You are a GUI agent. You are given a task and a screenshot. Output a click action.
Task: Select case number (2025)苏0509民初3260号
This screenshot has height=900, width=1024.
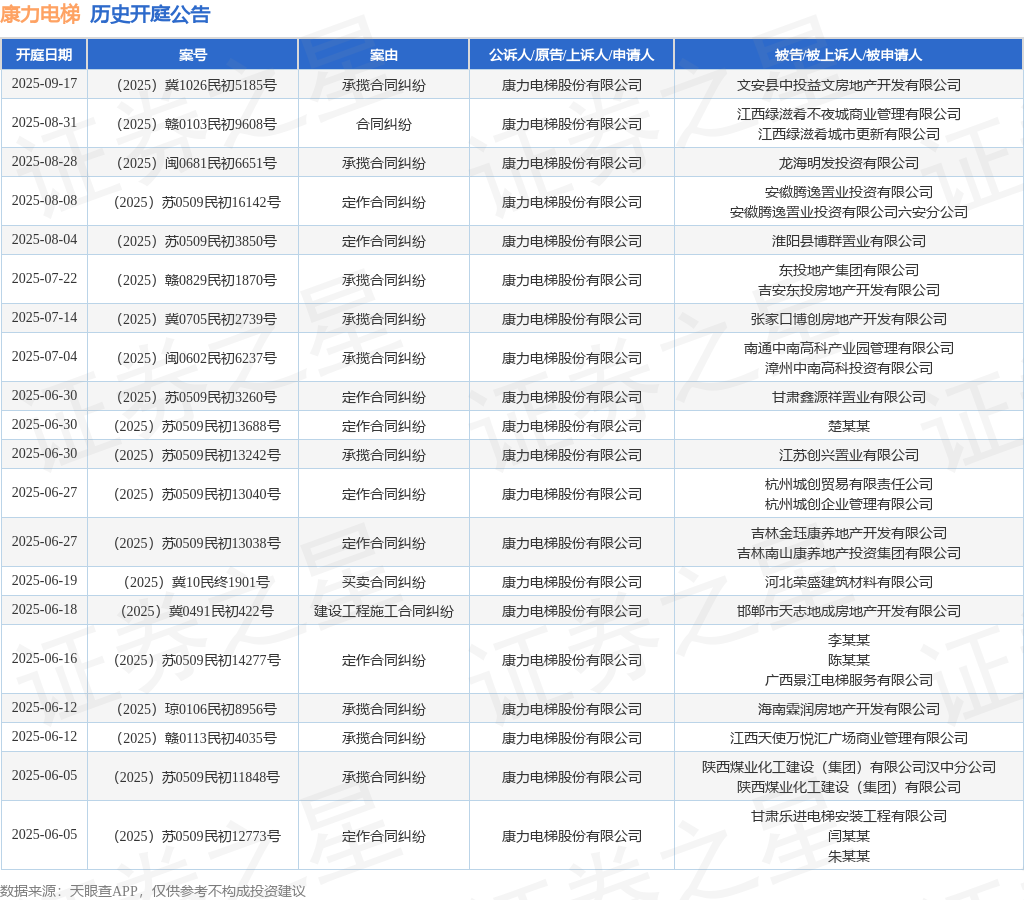tap(197, 398)
